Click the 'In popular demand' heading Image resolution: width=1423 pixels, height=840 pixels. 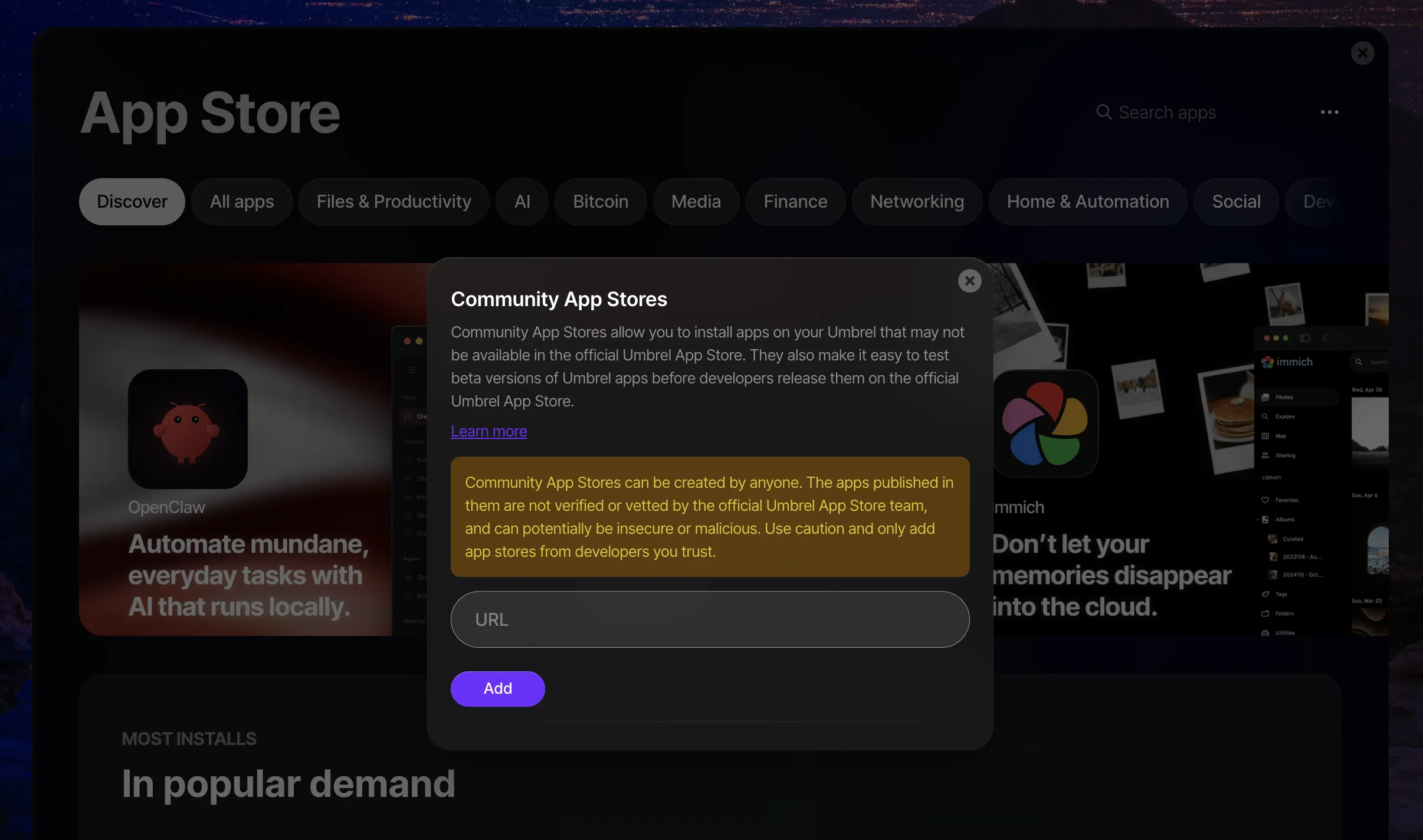point(288,784)
